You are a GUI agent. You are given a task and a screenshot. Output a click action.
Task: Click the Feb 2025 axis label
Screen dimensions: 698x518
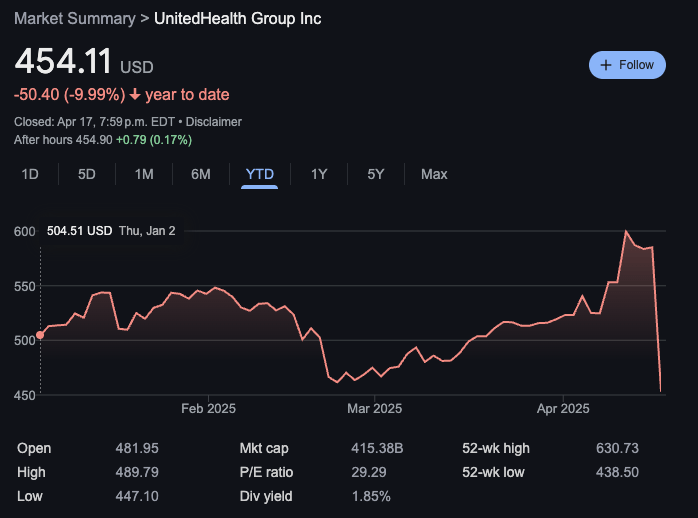(208, 409)
